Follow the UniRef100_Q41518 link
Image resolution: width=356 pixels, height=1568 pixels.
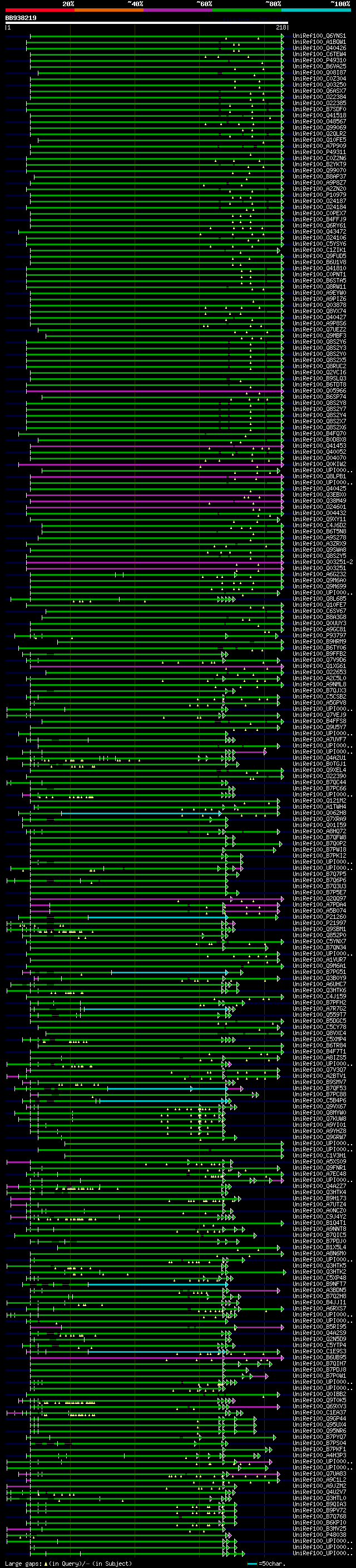coord(319,116)
